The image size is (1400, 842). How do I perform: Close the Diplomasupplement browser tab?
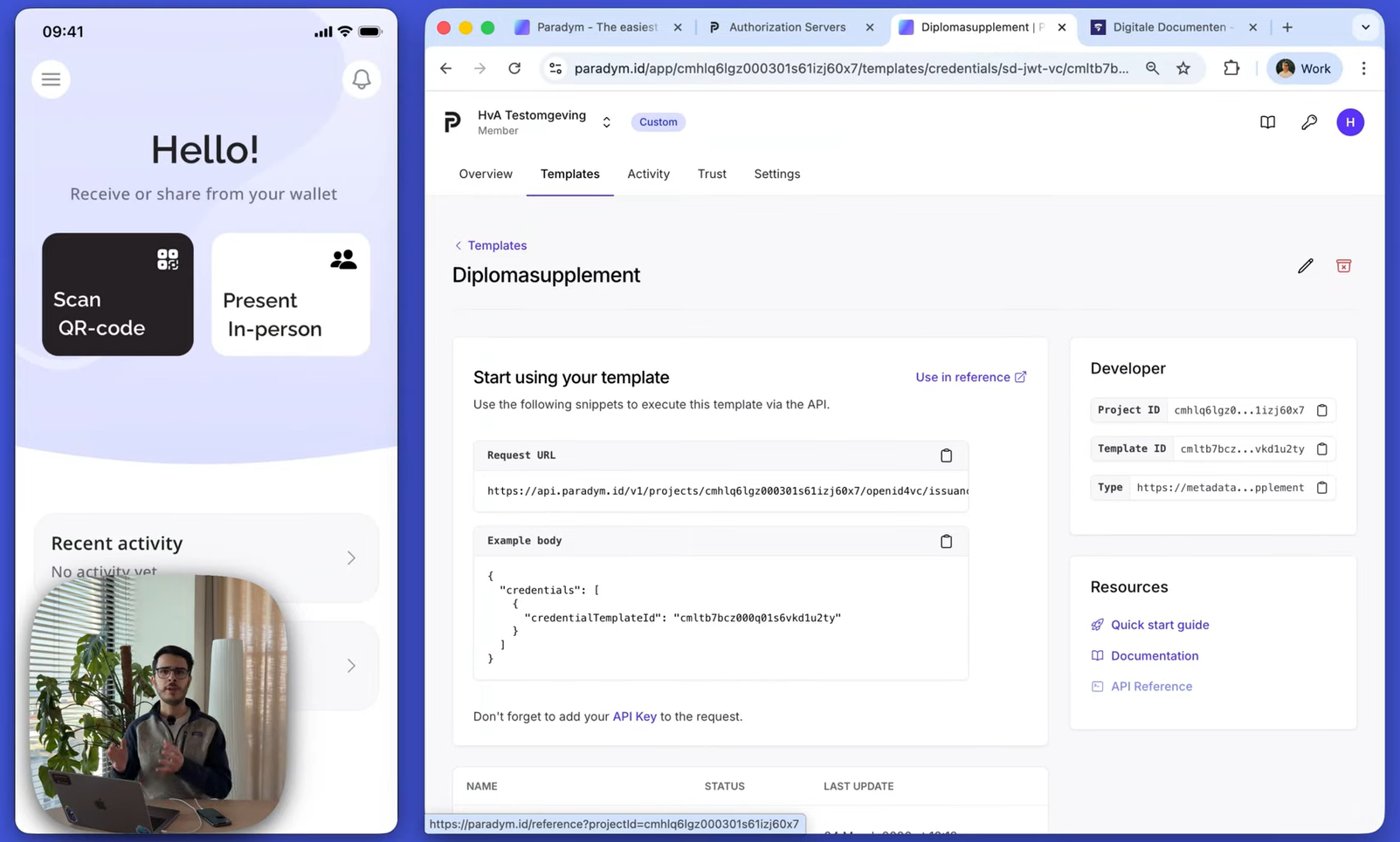pos(1062,27)
